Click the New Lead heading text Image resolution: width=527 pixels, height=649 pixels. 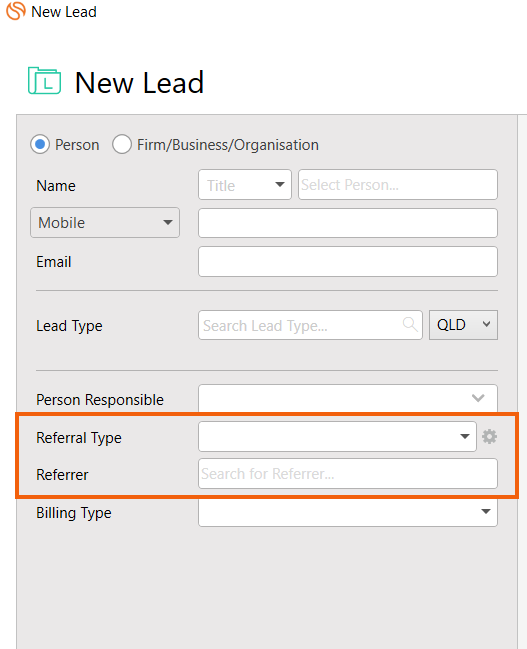[139, 82]
